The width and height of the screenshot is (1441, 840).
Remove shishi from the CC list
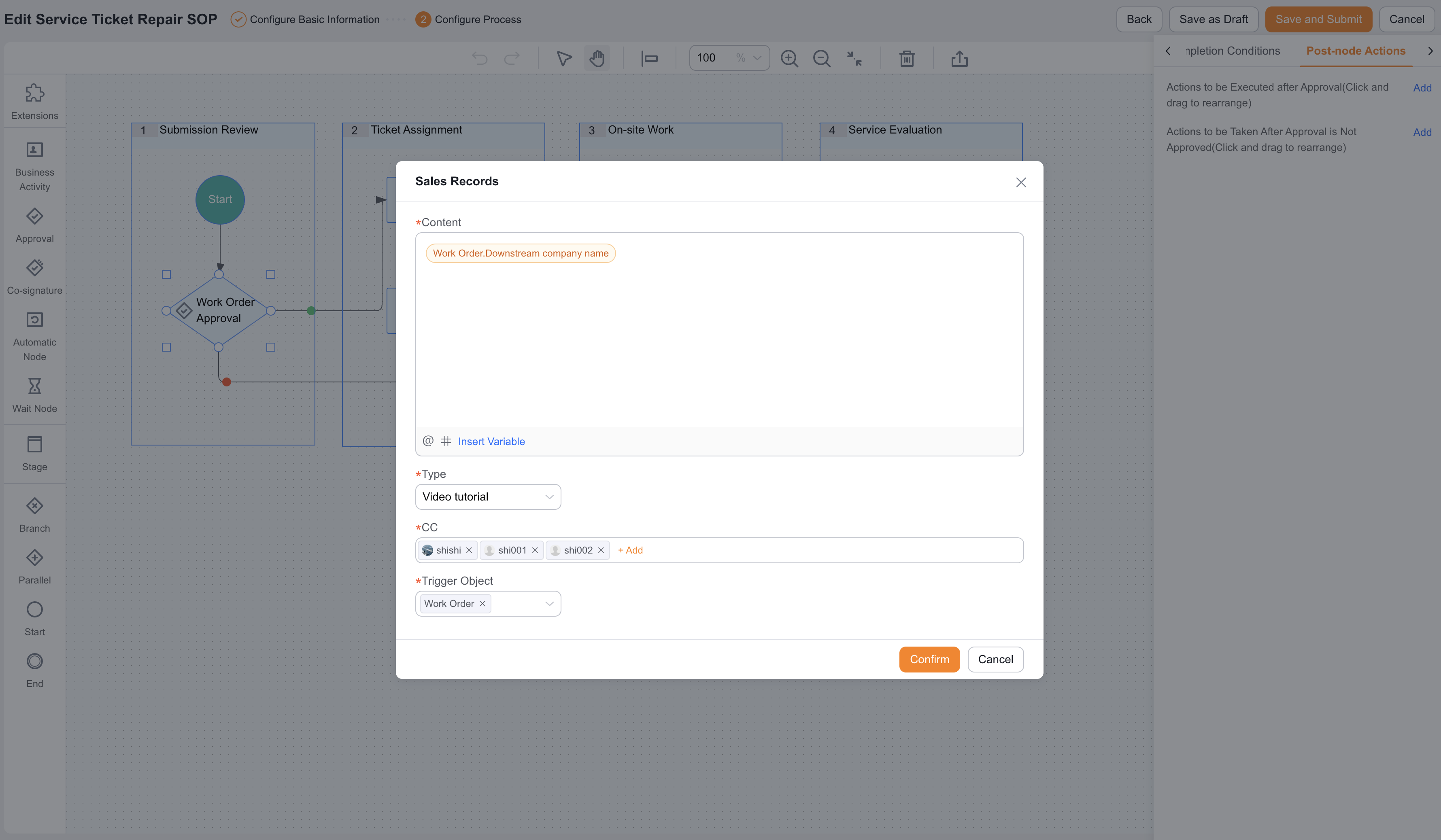469,550
